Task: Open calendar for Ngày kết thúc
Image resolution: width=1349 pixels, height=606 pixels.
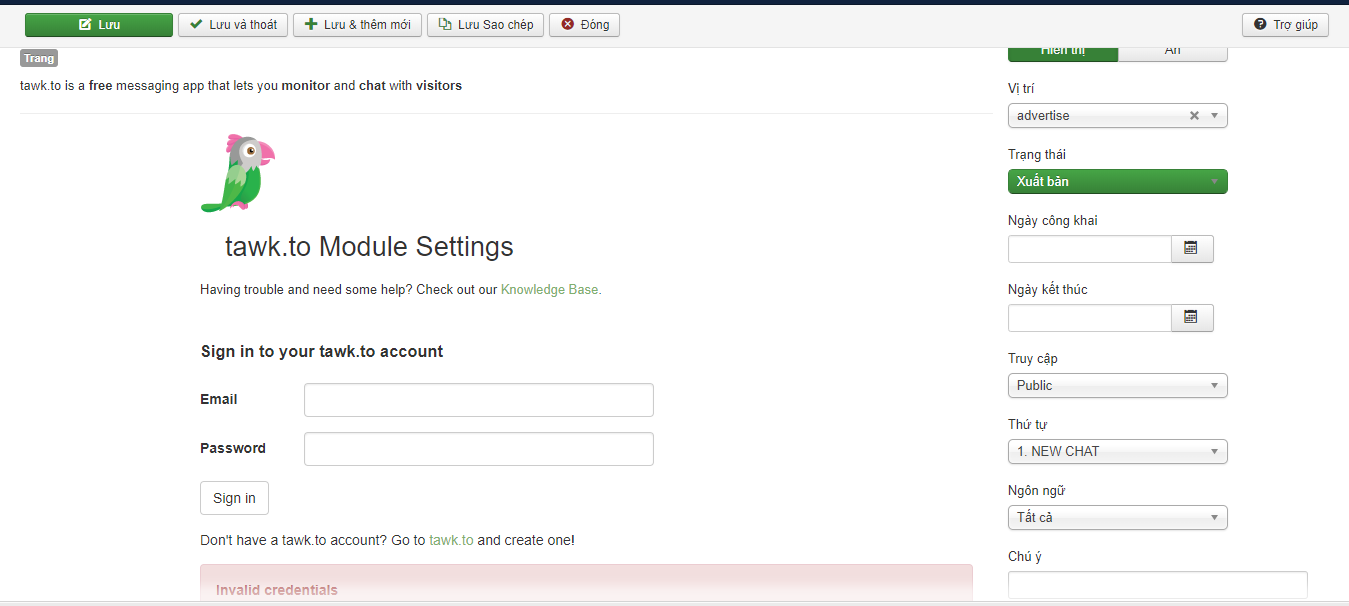Action: pos(1192,318)
